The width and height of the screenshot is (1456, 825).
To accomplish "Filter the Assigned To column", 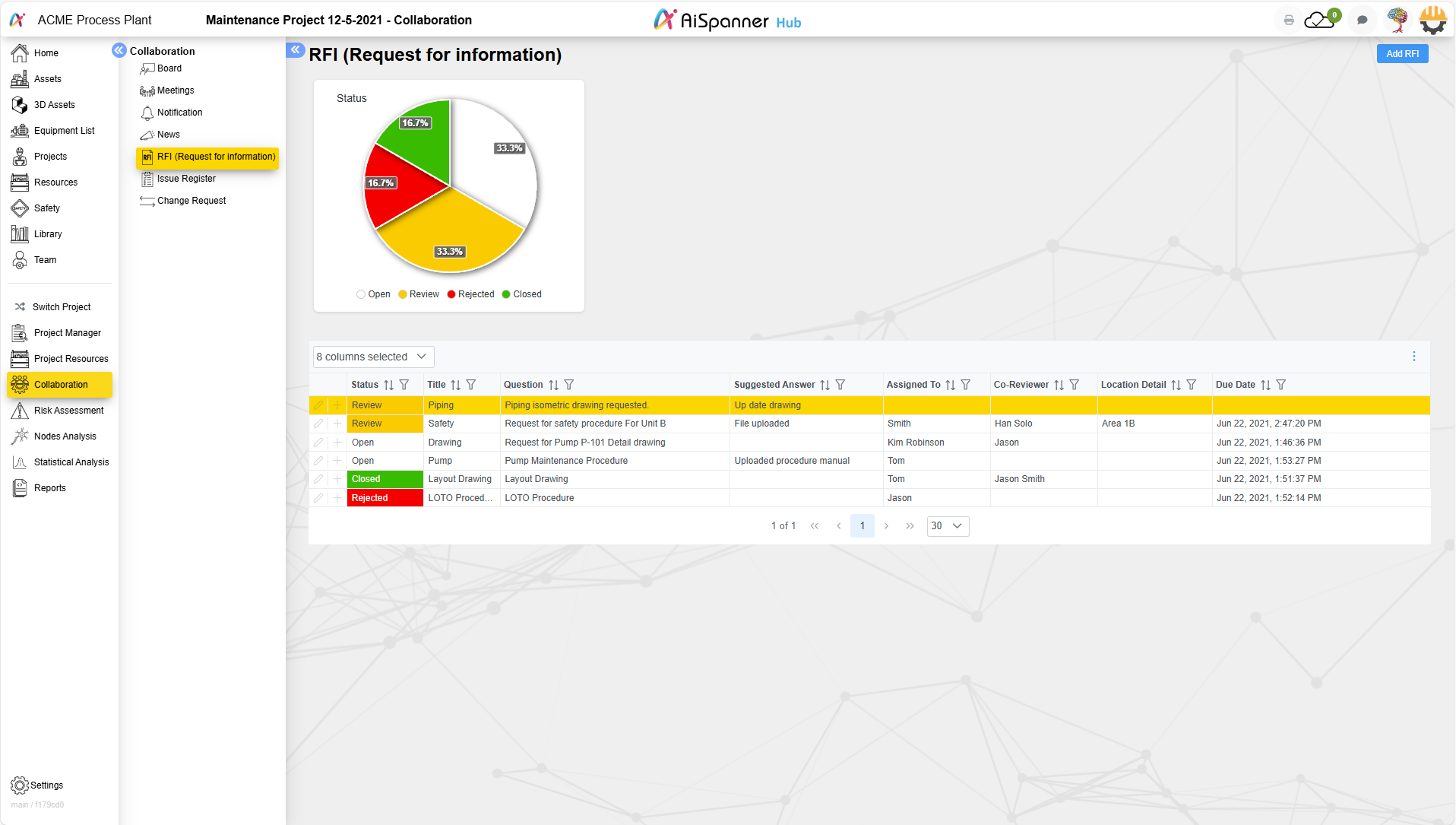I will tap(965, 385).
